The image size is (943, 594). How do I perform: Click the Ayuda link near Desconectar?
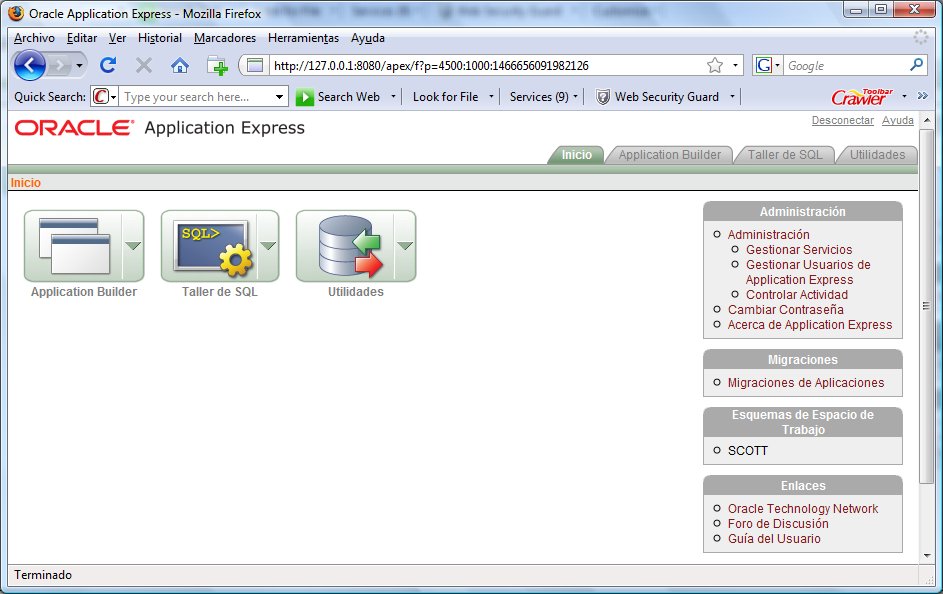[x=897, y=120]
